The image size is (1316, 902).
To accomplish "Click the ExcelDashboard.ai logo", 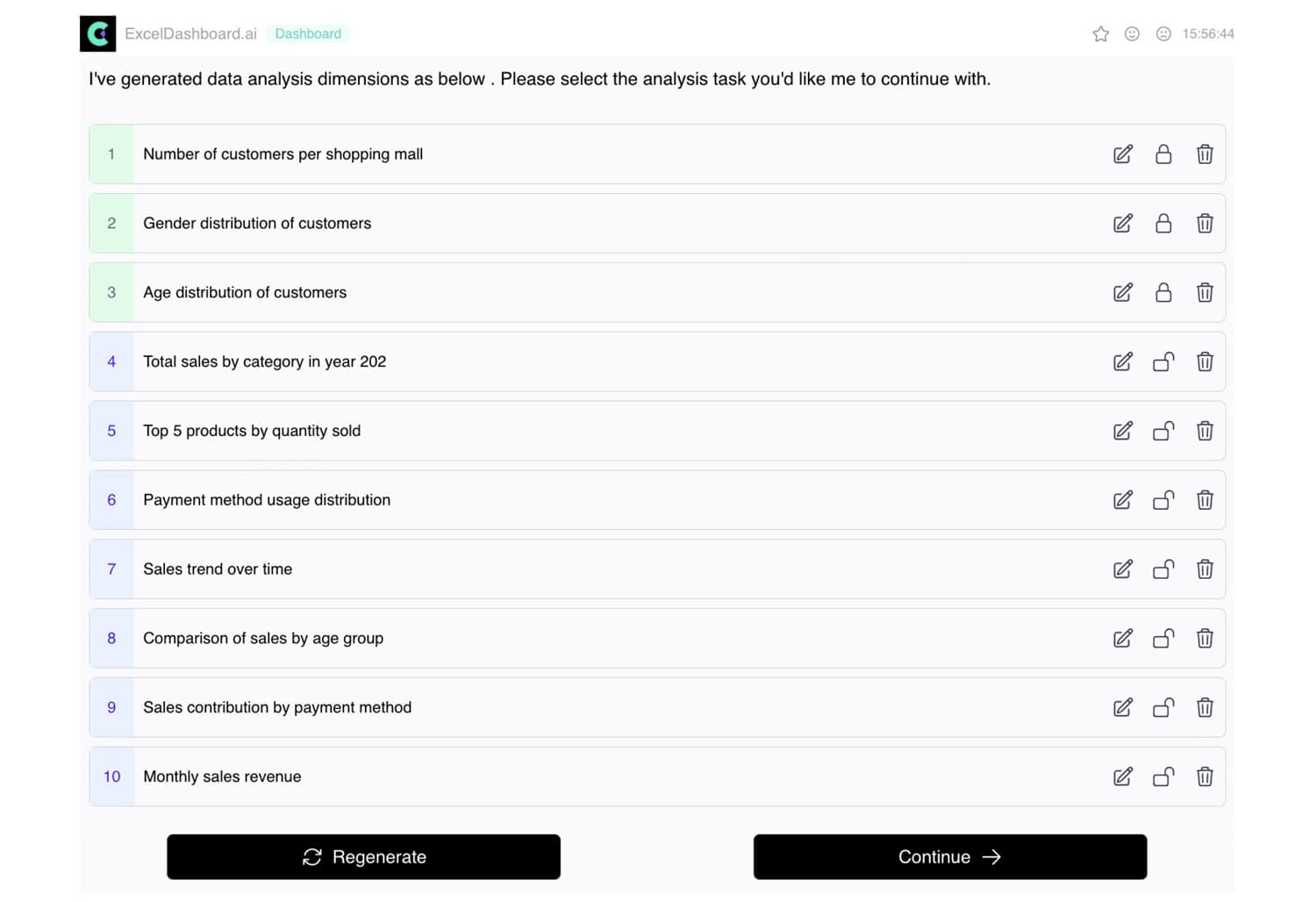I will click(x=97, y=33).
